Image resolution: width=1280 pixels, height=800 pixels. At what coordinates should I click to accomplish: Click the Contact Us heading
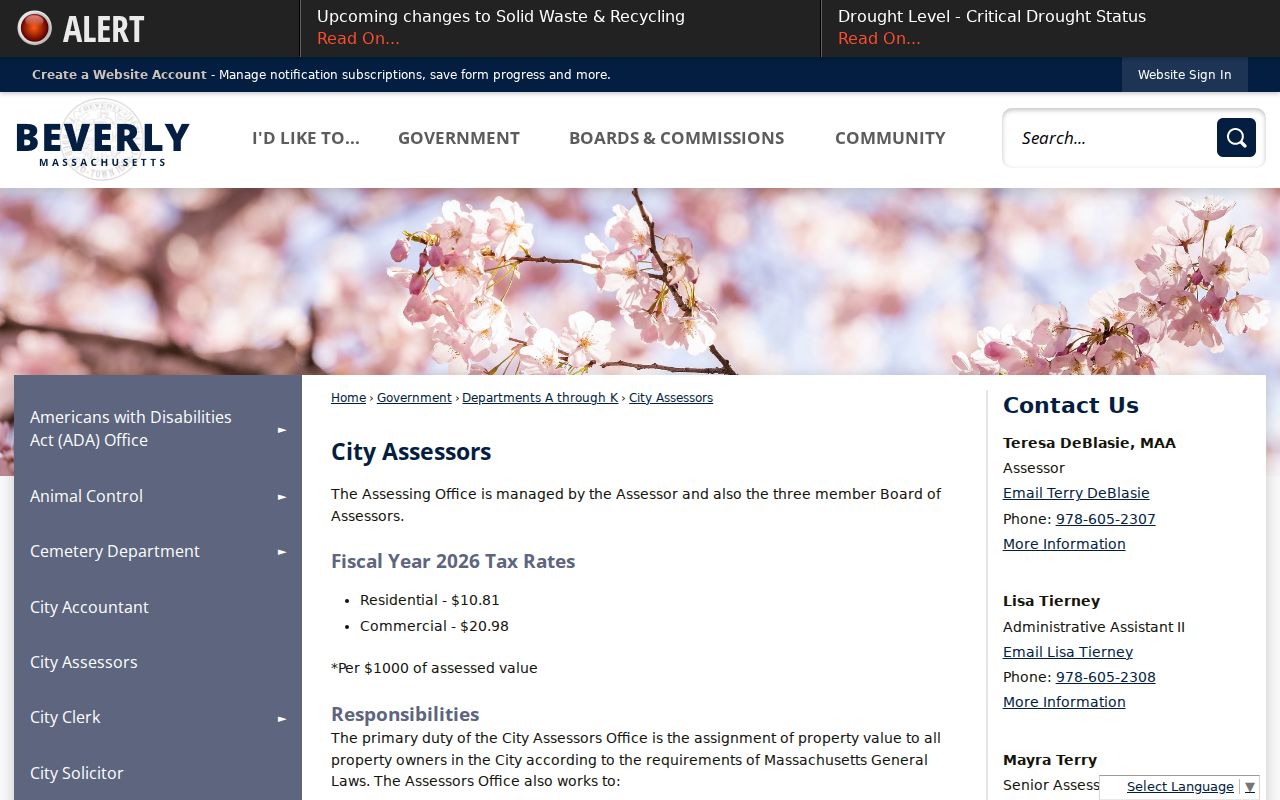[1071, 405]
